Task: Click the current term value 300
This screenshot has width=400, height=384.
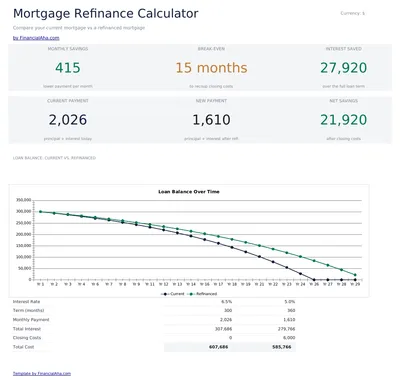Action: [x=228, y=310]
